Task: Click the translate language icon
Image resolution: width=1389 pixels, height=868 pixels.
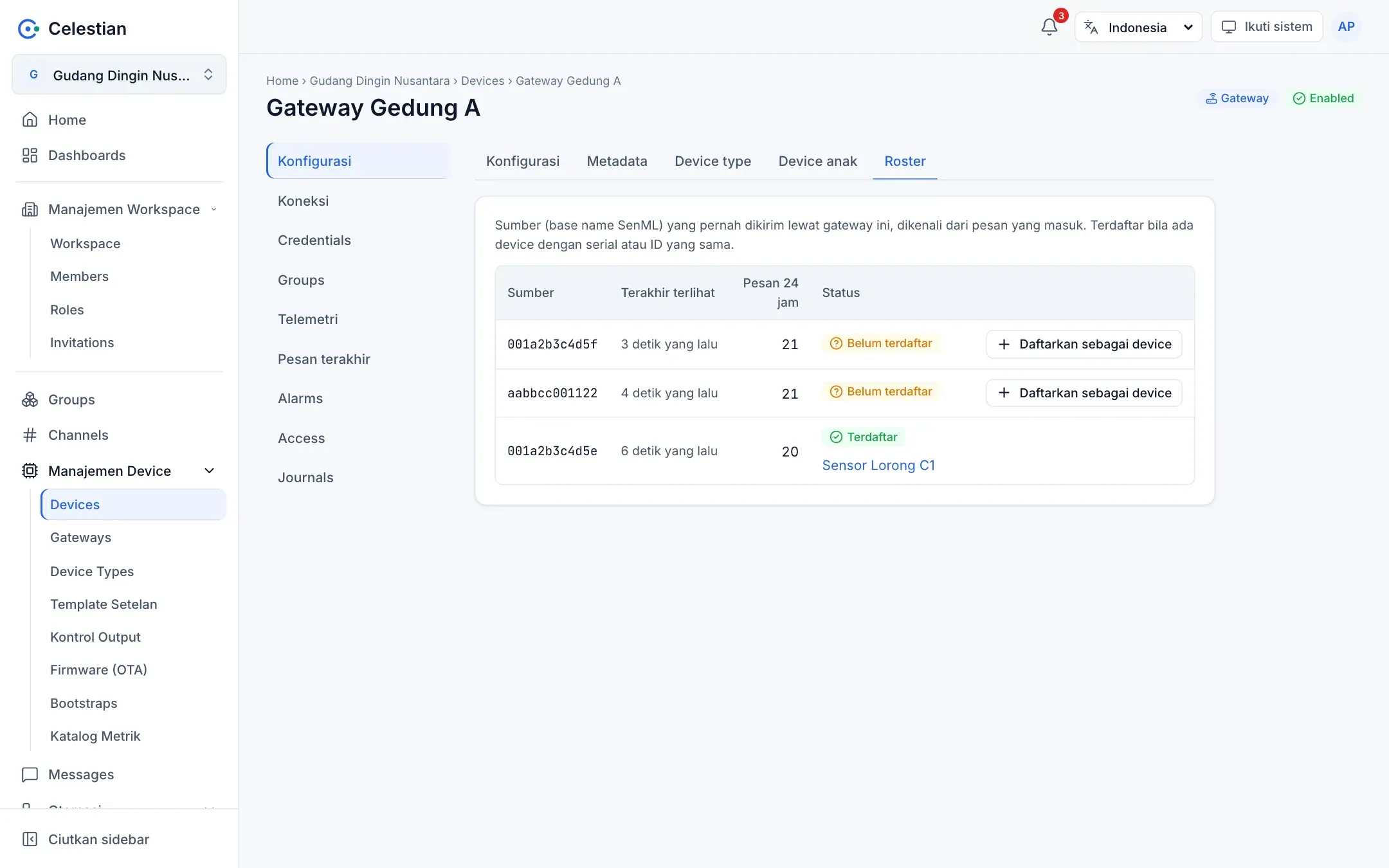Action: (x=1091, y=27)
